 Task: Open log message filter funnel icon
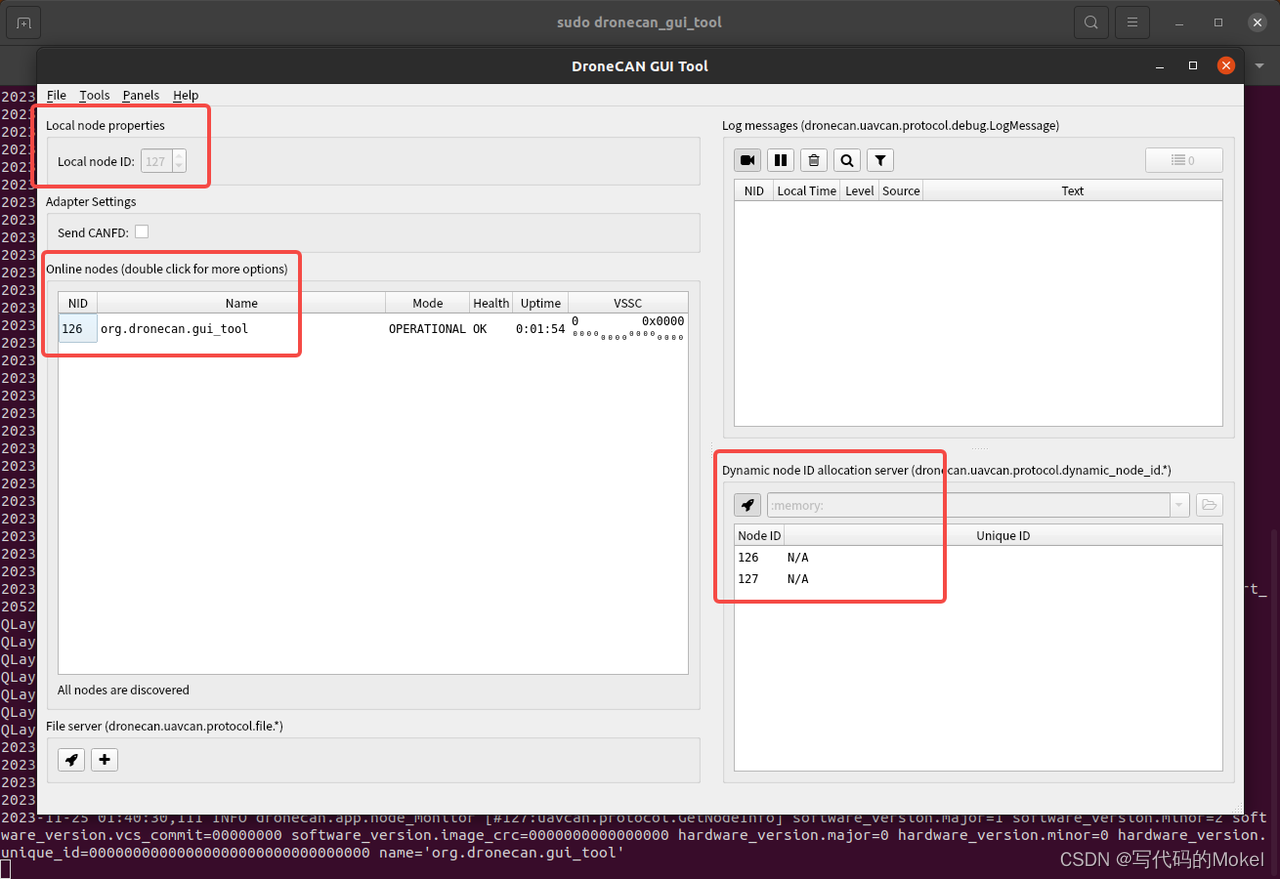click(879, 159)
